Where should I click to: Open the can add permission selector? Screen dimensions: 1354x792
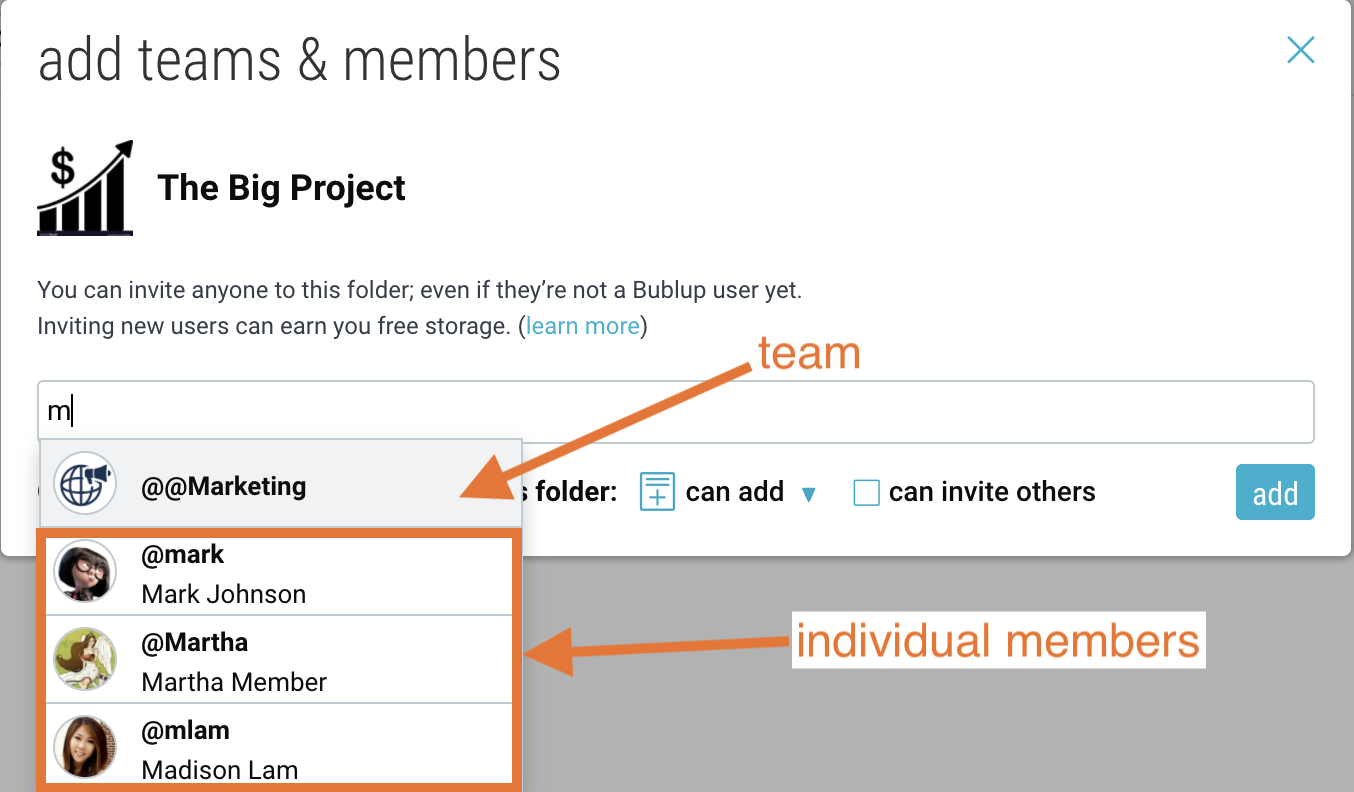tap(728, 492)
